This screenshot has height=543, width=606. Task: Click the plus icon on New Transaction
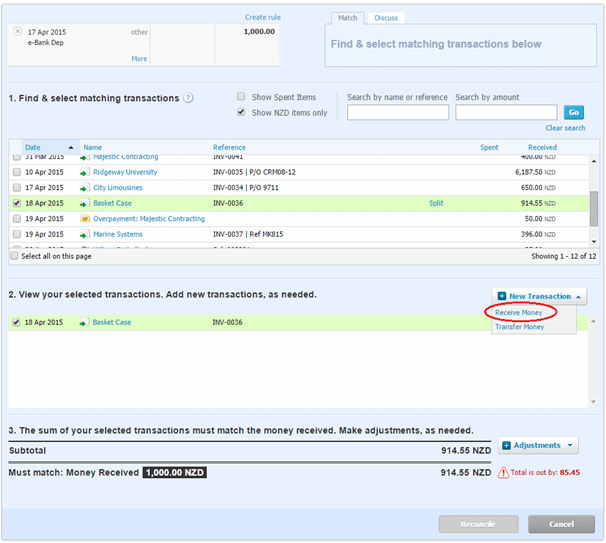(x=502, y=296)
